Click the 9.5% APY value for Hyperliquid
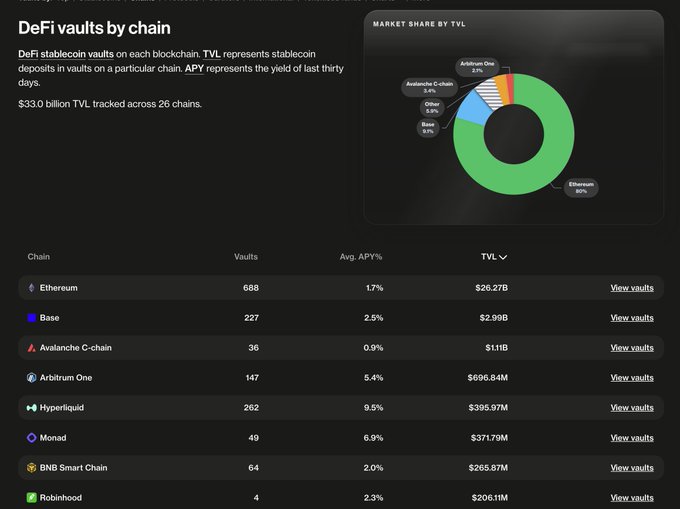The width and height of the screenshot is (680, 509). pos(373,408)
